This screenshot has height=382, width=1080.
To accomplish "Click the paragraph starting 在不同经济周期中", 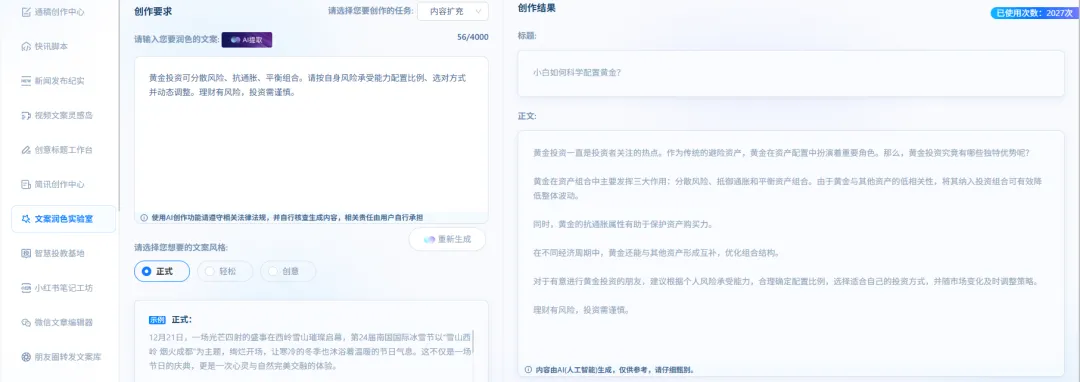I will pyautogui.click(x=656, y=253).
